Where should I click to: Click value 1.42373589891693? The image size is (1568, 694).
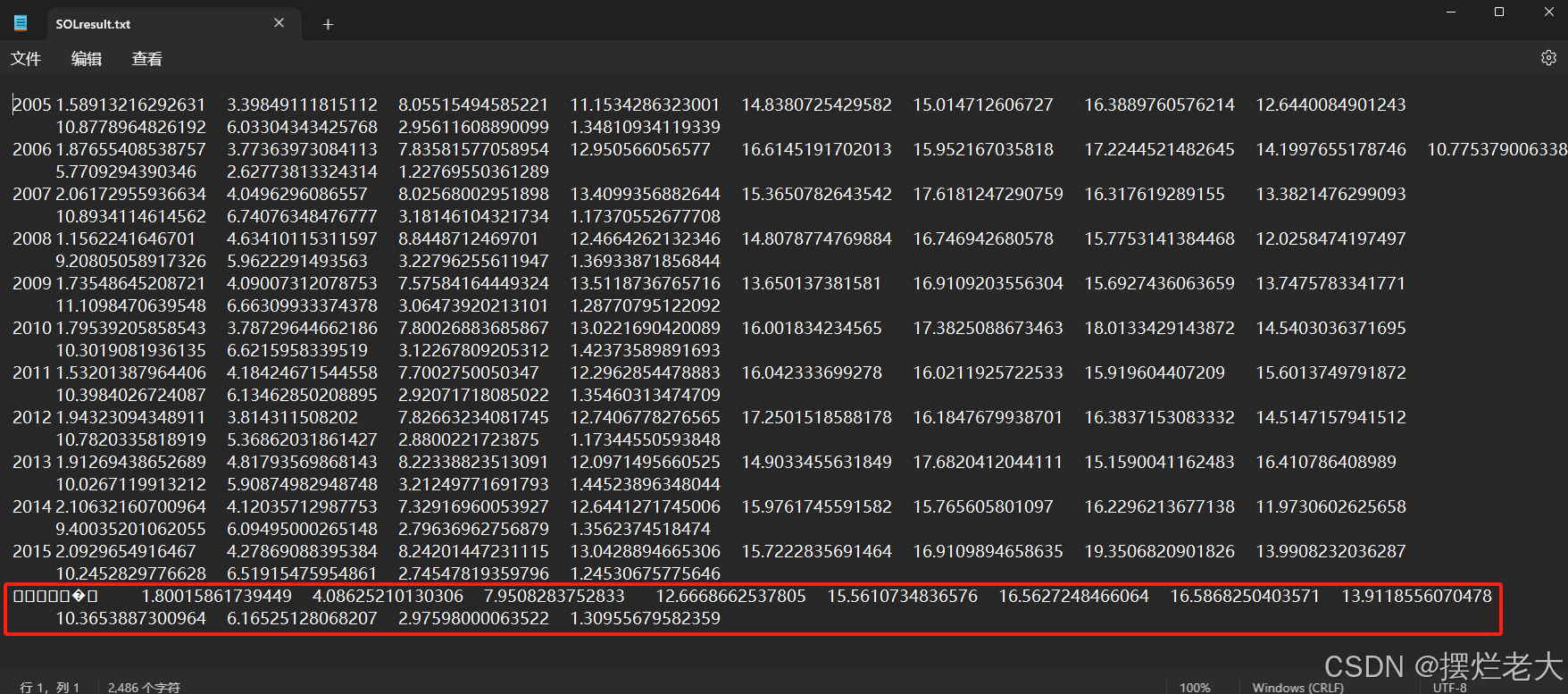tap(645, 350)
